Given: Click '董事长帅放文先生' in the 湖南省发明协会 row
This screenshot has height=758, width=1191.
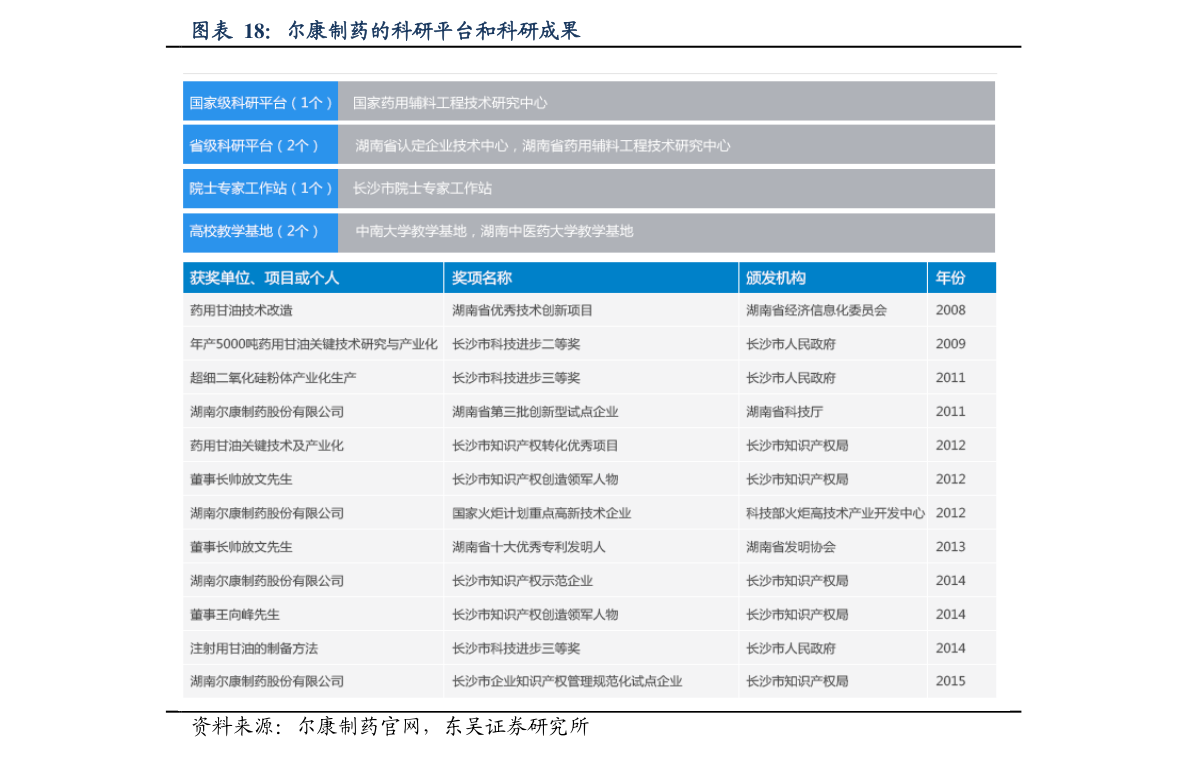Looking at the screenshot, I should point(241,547).
